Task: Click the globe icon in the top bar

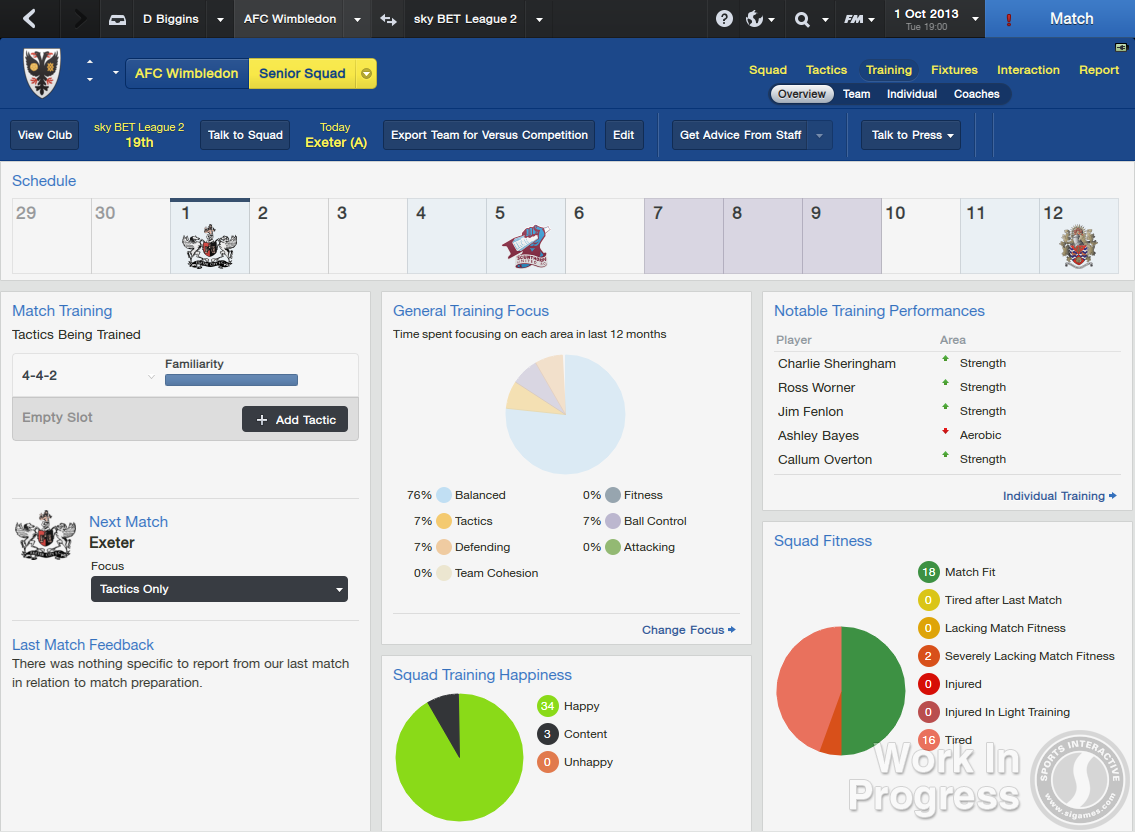Action: (x=756, y=19)
